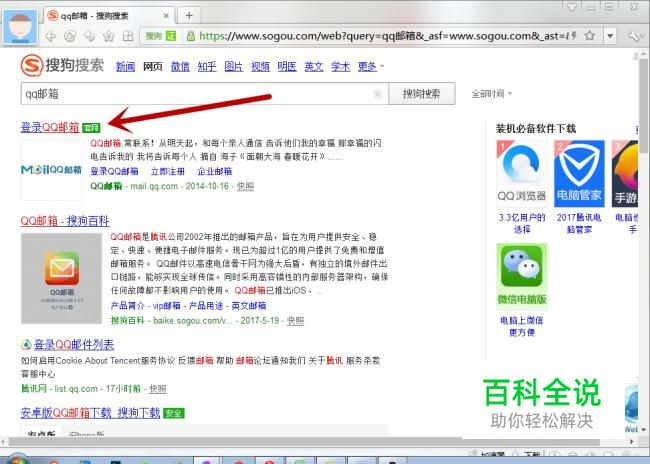Image resolution: width=650 pixels, height=464 pixels.
Task: Open the 登录QQ邮件列表 result link
Action: tap(74, 344)
